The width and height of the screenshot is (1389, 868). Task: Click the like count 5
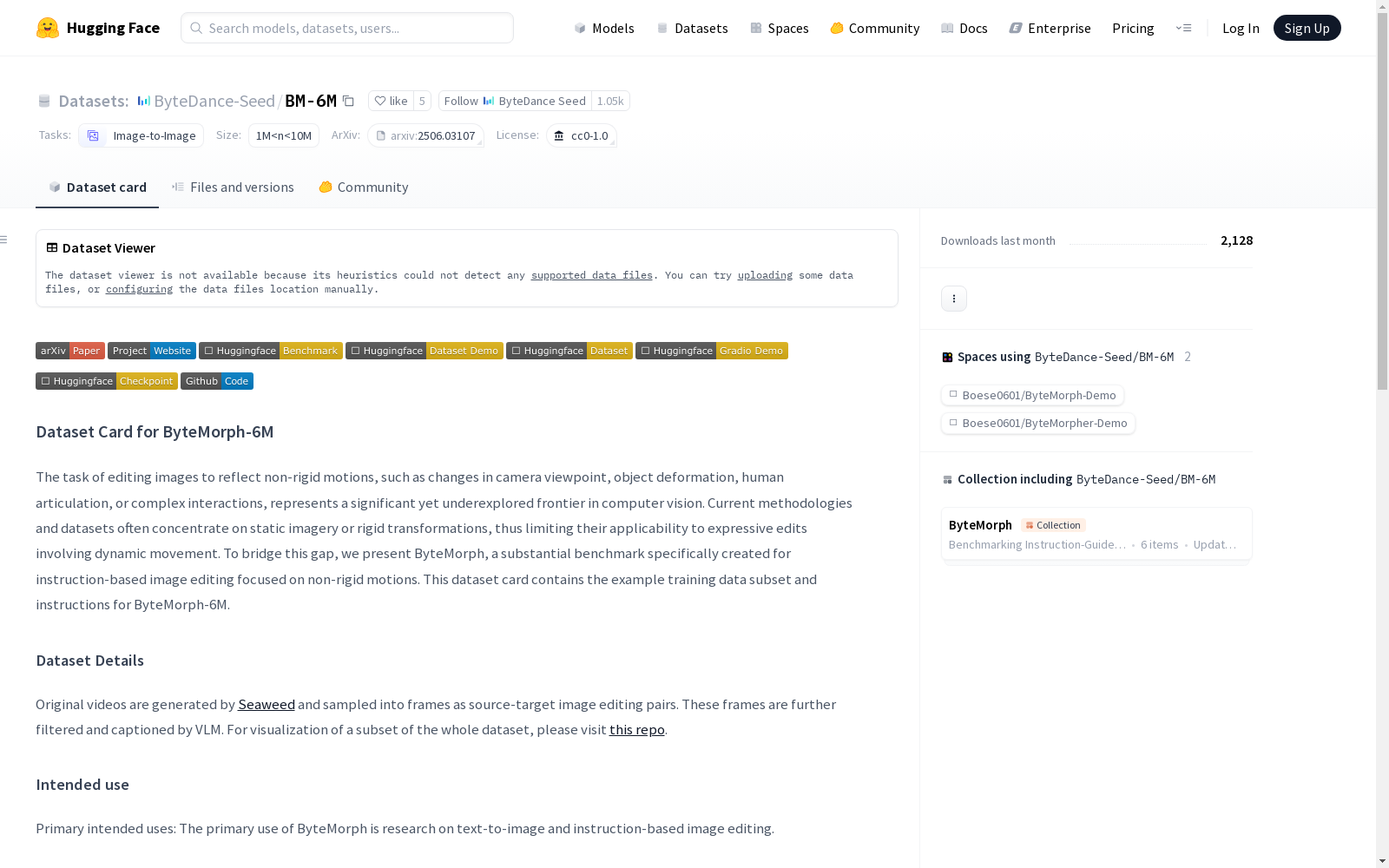click(x=422, y=101)
